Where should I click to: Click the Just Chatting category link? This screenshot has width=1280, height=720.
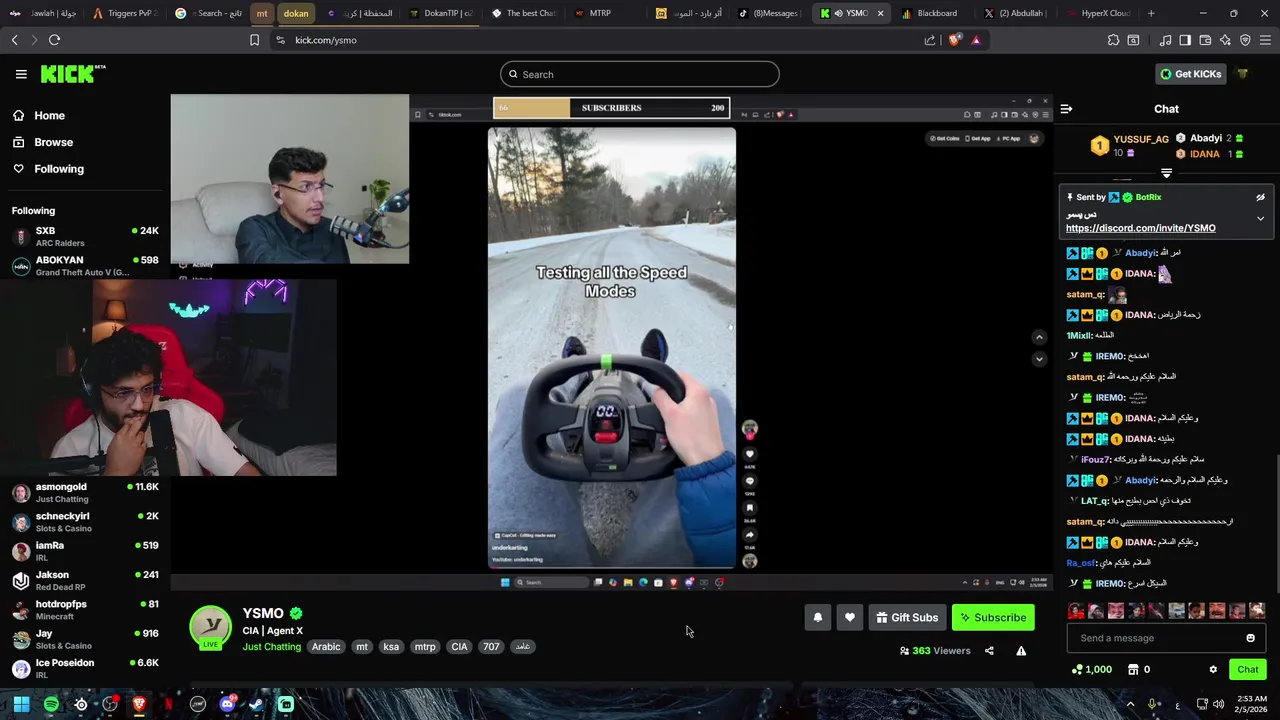[x=271, y=647]
